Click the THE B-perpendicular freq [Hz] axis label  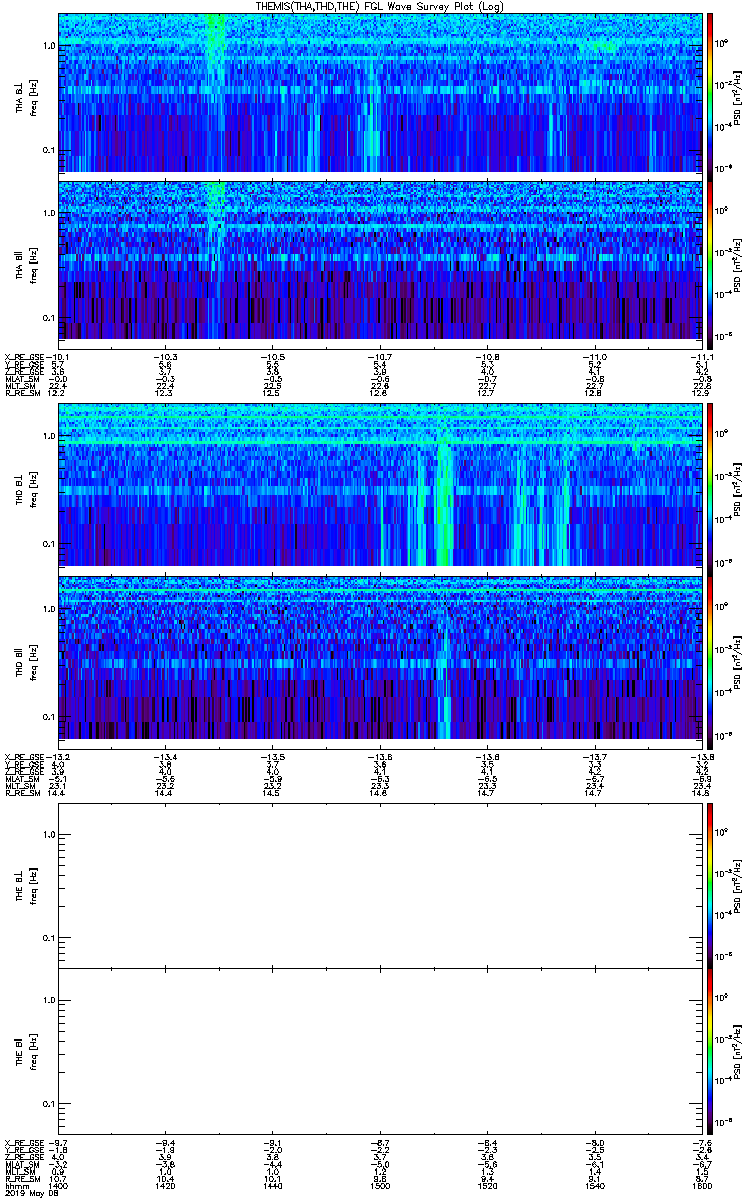click(x=33, y=886)
